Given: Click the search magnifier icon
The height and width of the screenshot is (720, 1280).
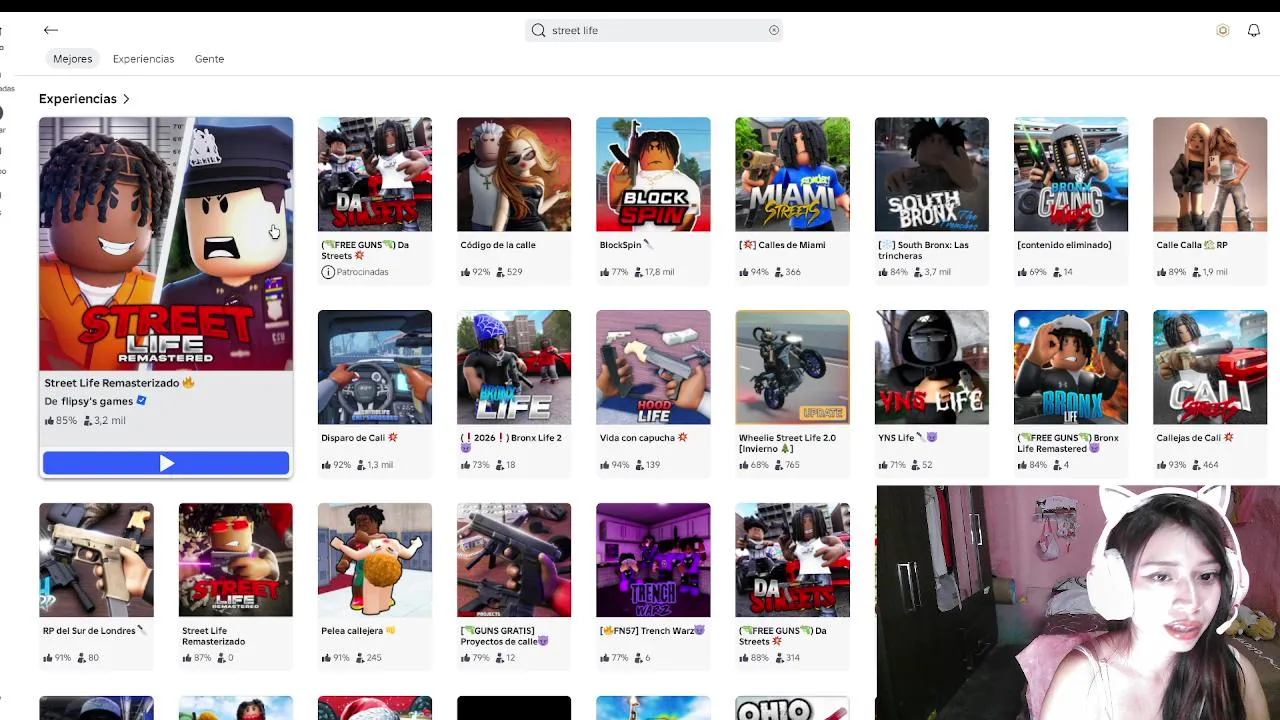Looking at the screenshot, I should pos(538,30).
